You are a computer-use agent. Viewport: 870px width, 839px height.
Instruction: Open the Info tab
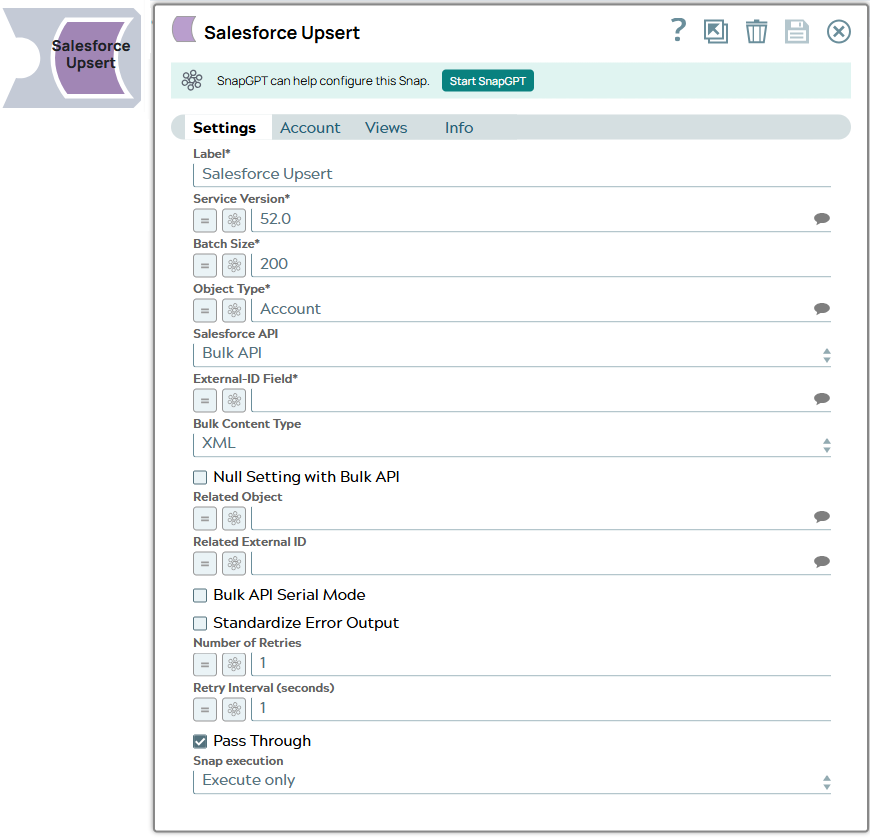(459, 128)
